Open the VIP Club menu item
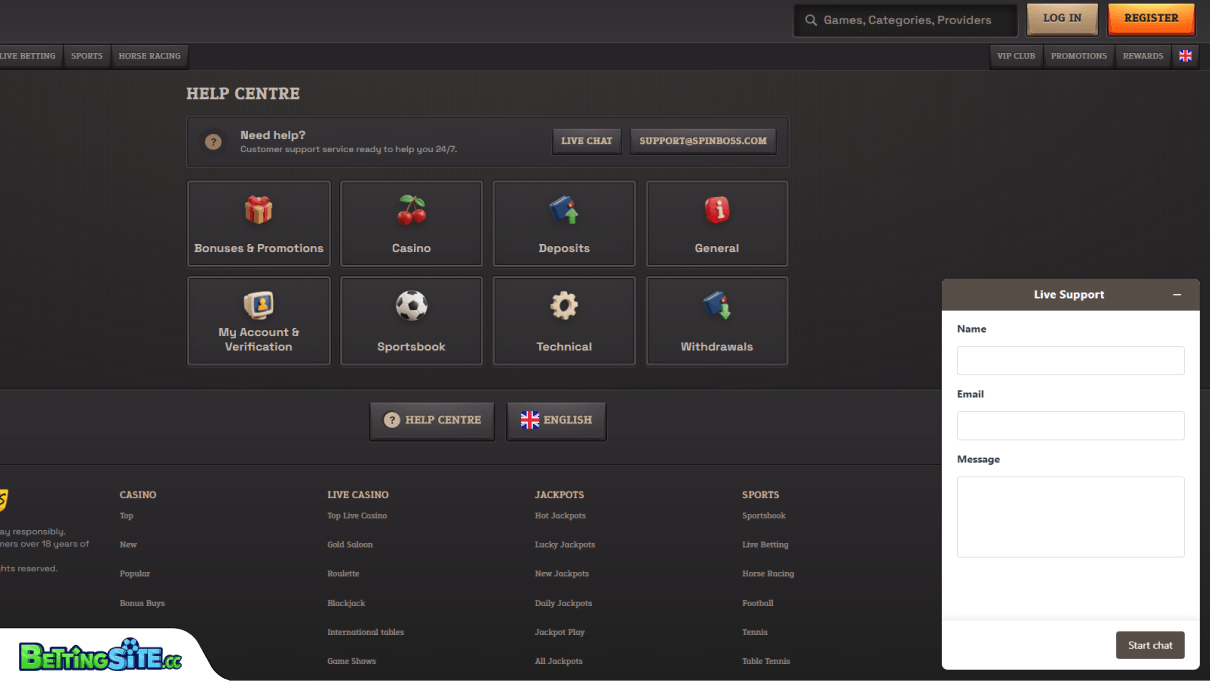1210x681 pixels. click(1016, 56)
